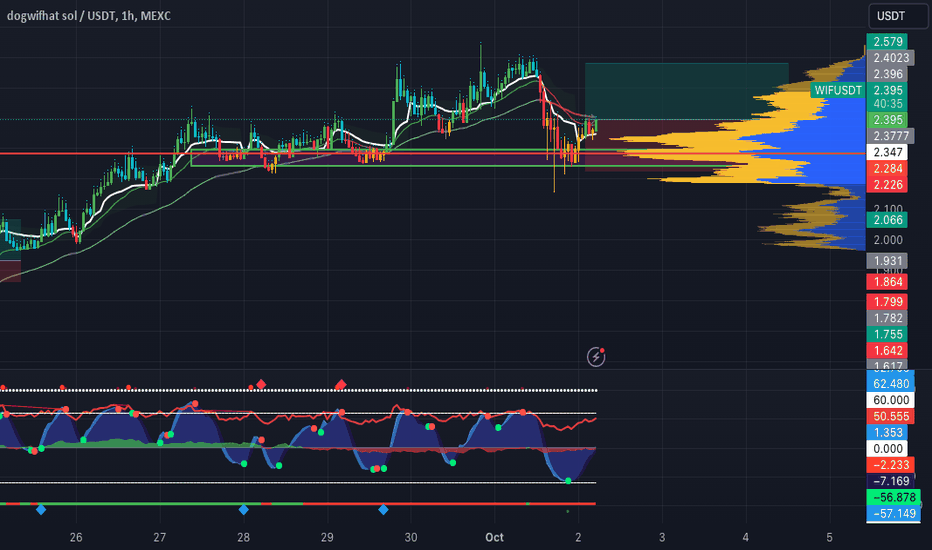Click the 1.931 grey price label
Viewport: 932px width, 550px height.
point(888,261)
